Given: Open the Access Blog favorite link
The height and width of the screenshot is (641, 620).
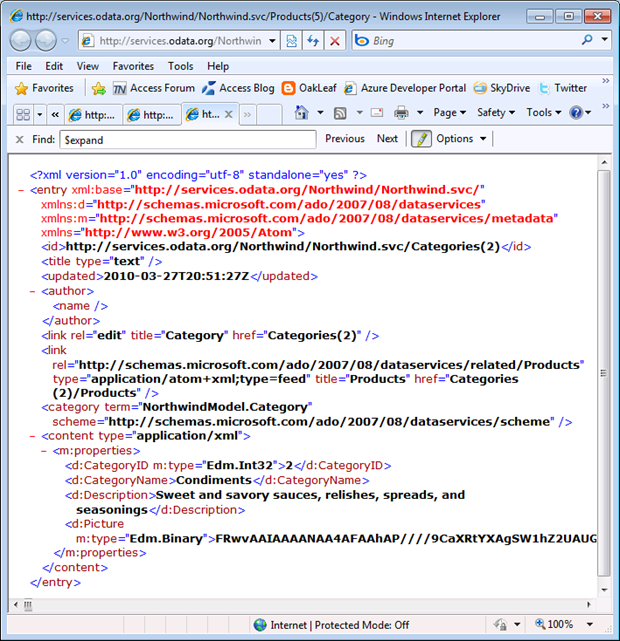Looking at the screenshot, I should coord(238,88).
